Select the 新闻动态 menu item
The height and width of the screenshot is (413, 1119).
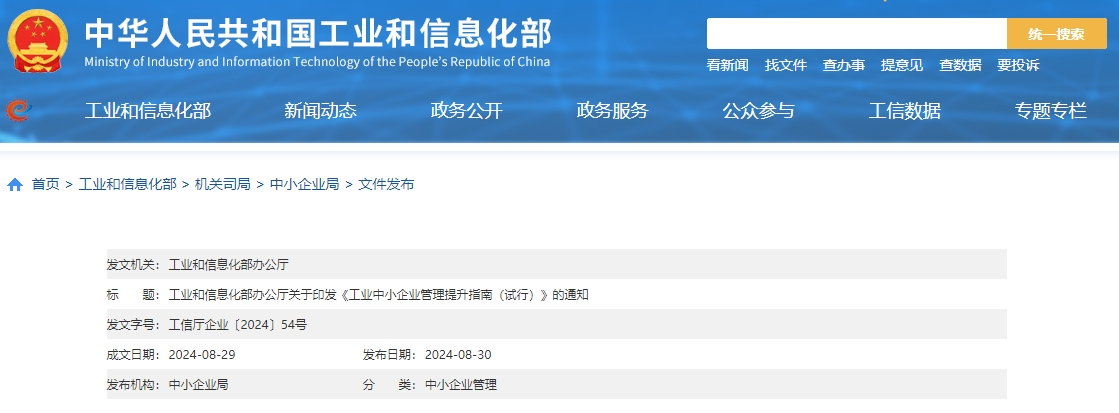pyautogui.click(x=320, y=111)
